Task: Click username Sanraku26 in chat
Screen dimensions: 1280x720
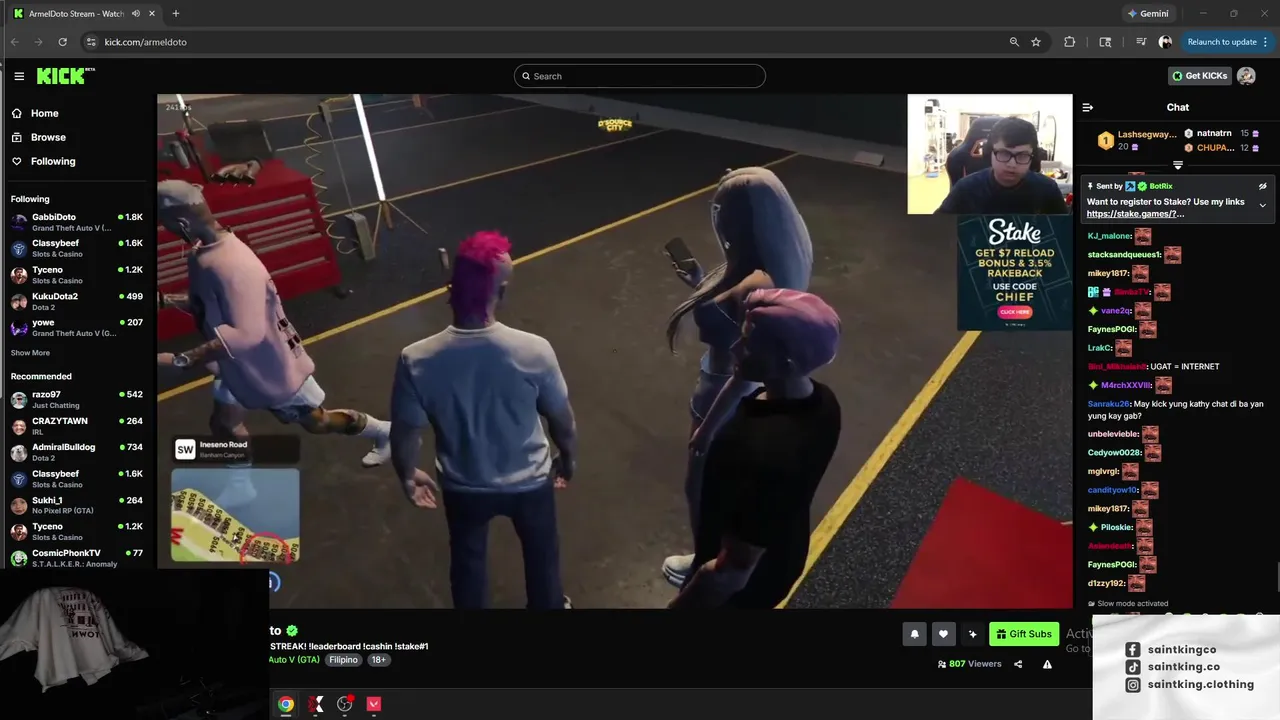Action: (1109, 404)
